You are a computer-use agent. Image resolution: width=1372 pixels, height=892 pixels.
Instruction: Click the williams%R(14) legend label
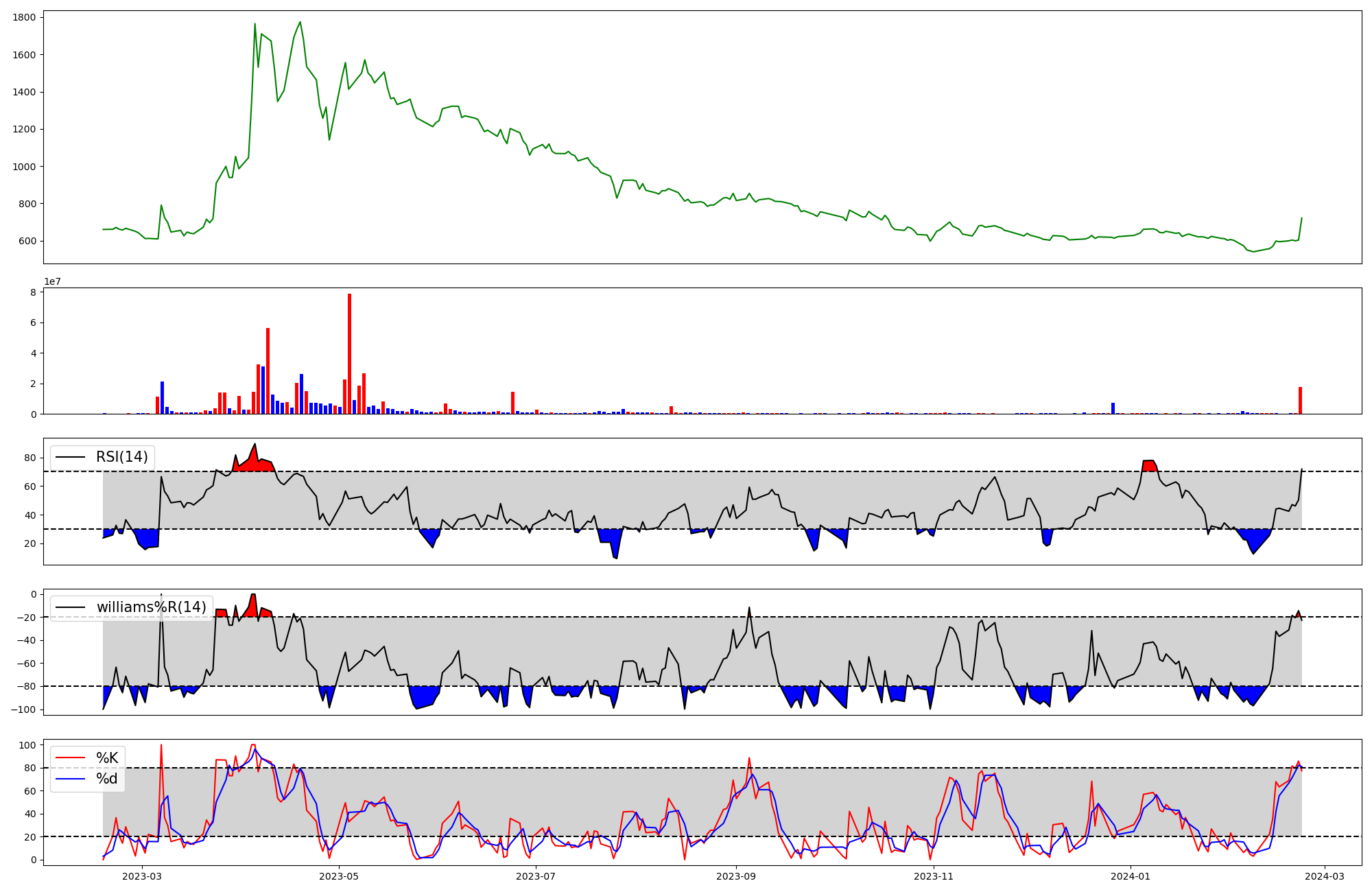pyautogui.click(x=151, y=607)
